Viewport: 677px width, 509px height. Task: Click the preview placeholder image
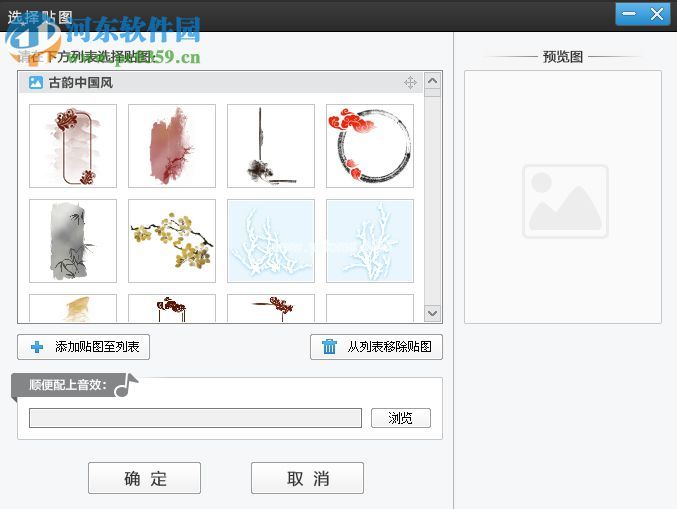coord(565,201)
